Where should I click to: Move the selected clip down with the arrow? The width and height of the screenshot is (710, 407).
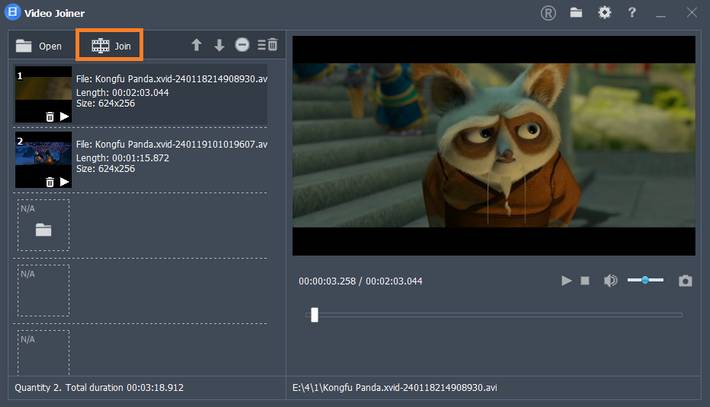(x=219, y=45)
